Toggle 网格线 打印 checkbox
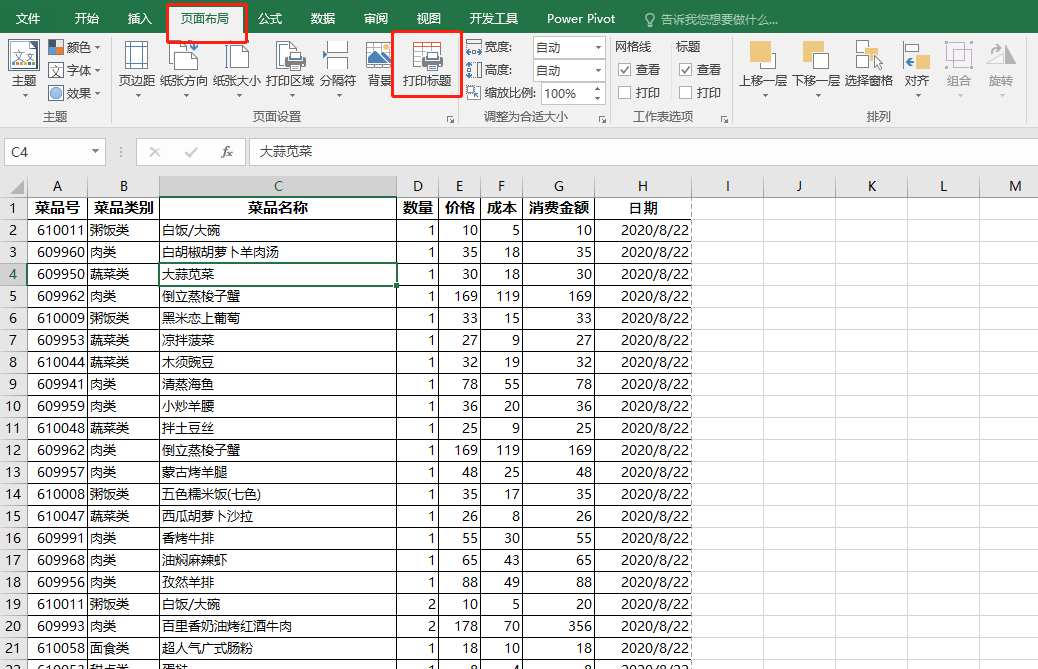1038x669 pixels. click(624, 93)
